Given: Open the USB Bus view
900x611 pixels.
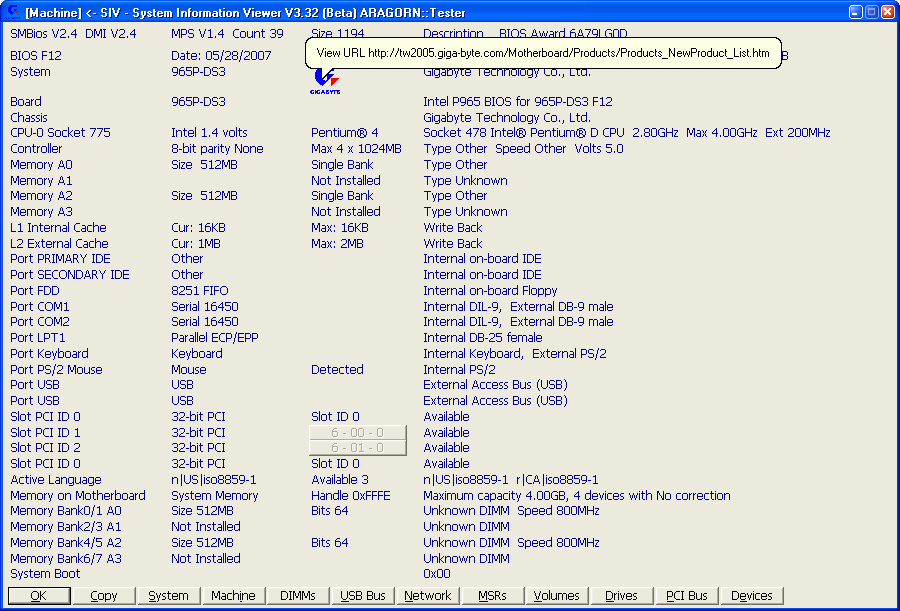Looking at the screenshot, I should (x=363, y=596).
